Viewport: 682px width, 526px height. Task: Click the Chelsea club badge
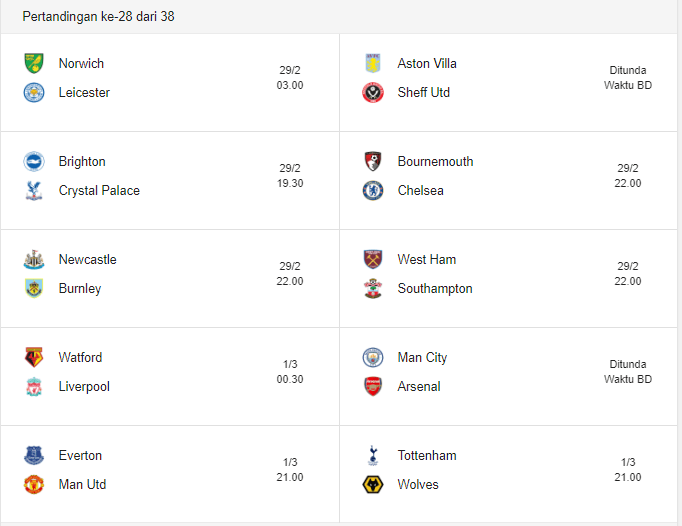pos(373,191)
